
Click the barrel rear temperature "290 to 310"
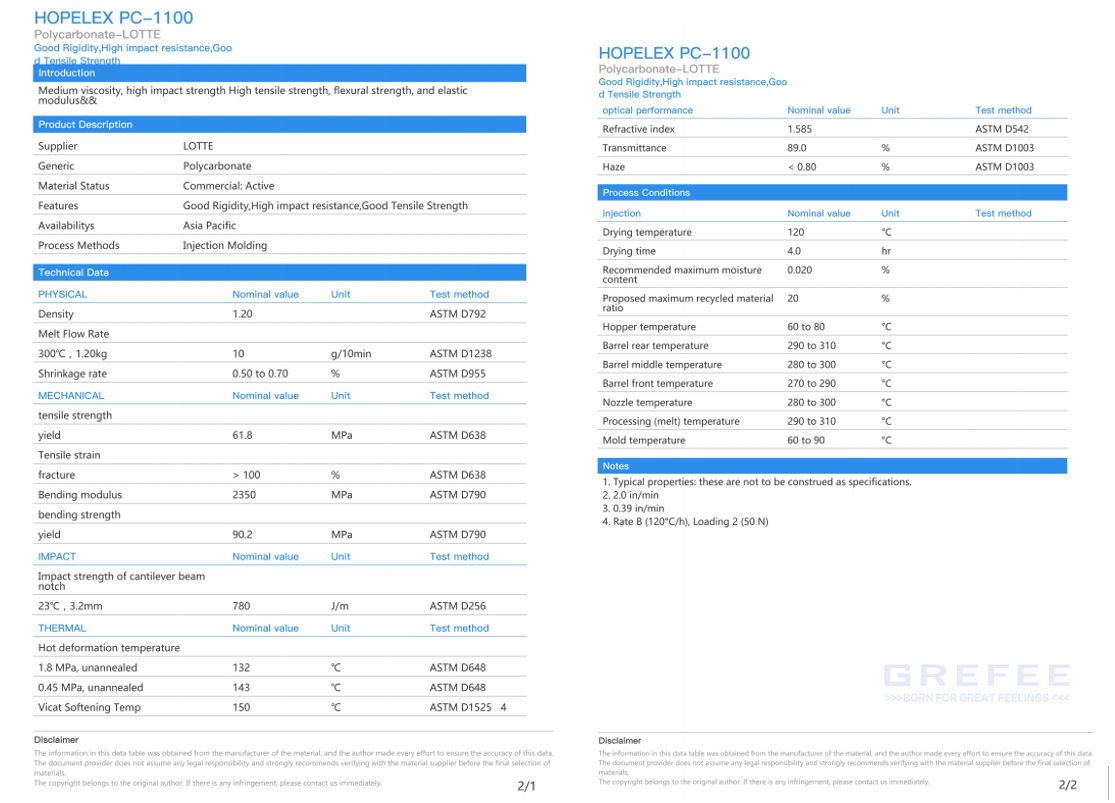811,346
